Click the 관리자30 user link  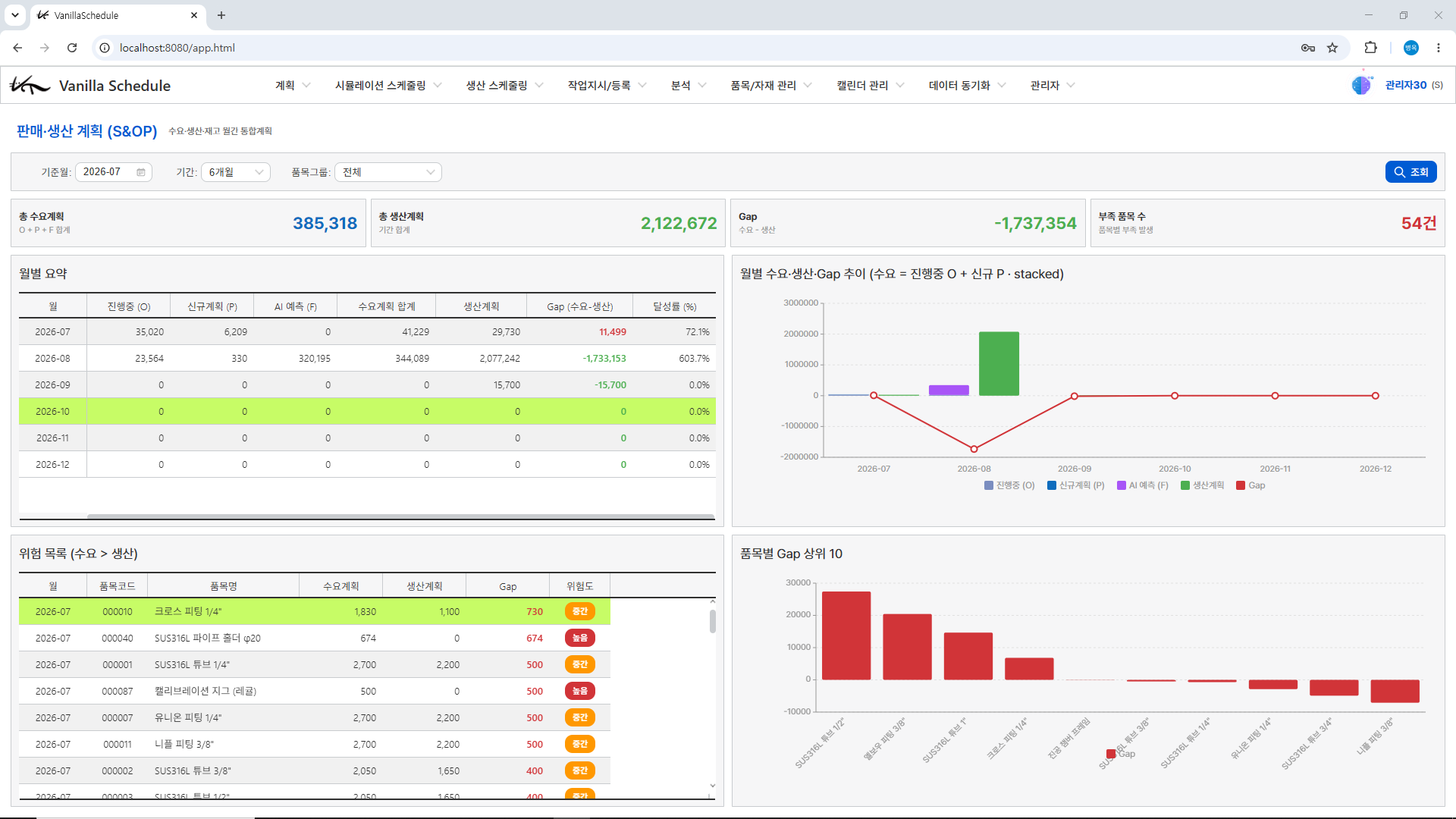[x=1405, y=85]
